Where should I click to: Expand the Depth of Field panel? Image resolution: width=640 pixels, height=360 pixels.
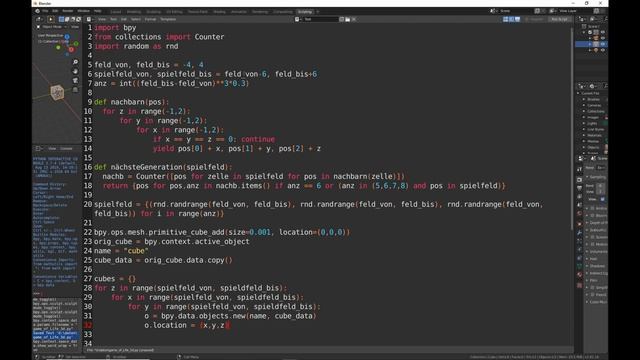point(597,223)
